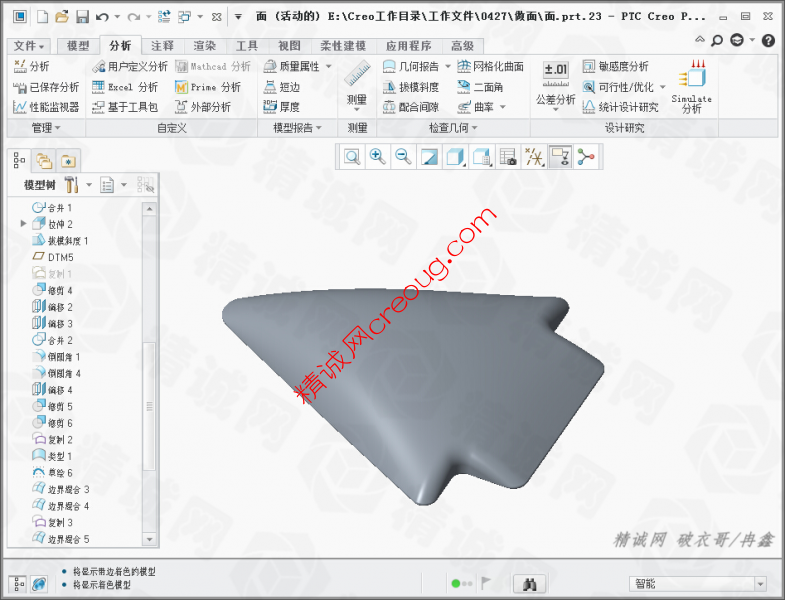
Task: Open the Model Tree settings hammer icon
Action: (71, 185)
